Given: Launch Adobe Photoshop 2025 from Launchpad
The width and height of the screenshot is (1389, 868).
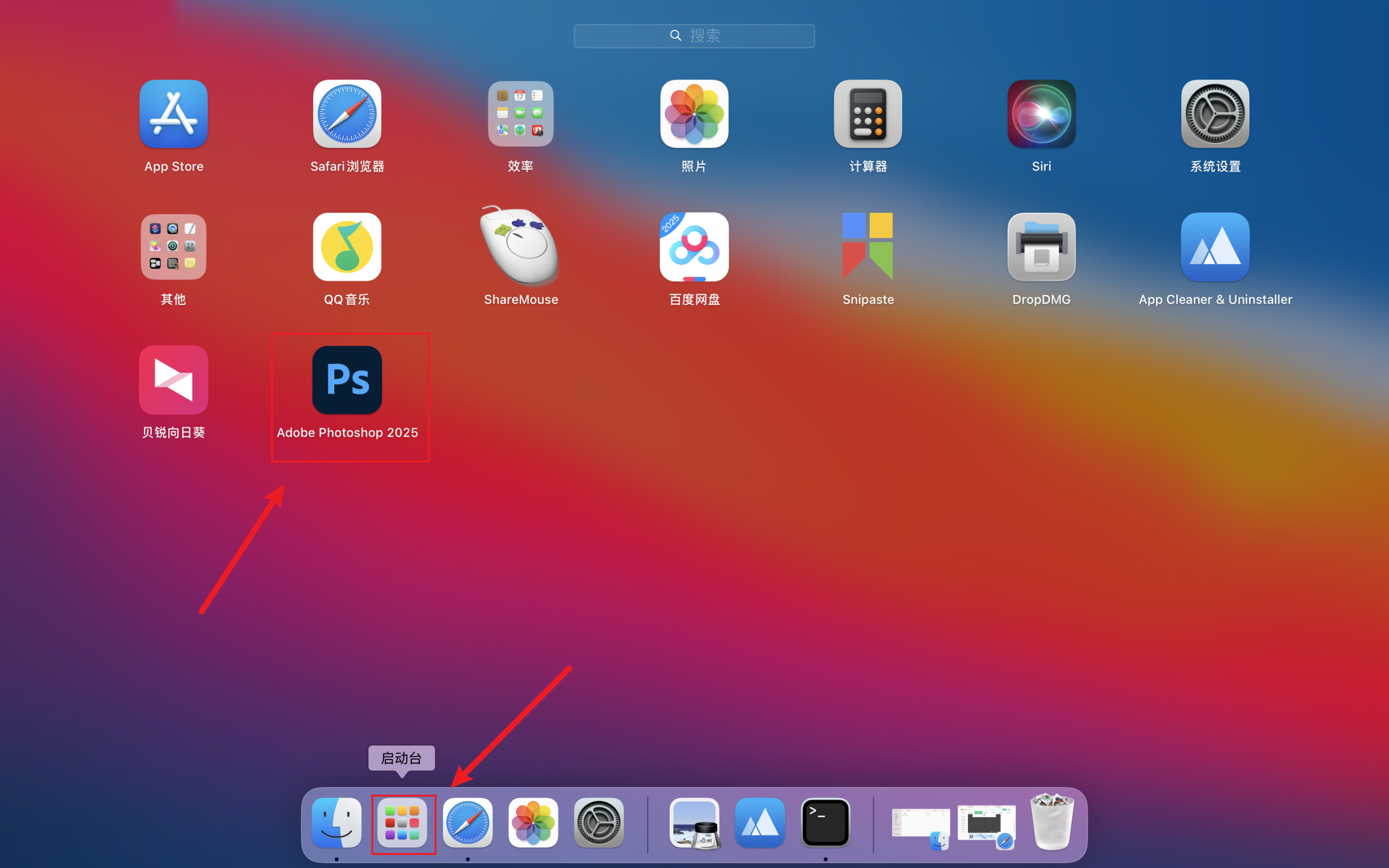Looking at the screenshot, I should 347,380.
